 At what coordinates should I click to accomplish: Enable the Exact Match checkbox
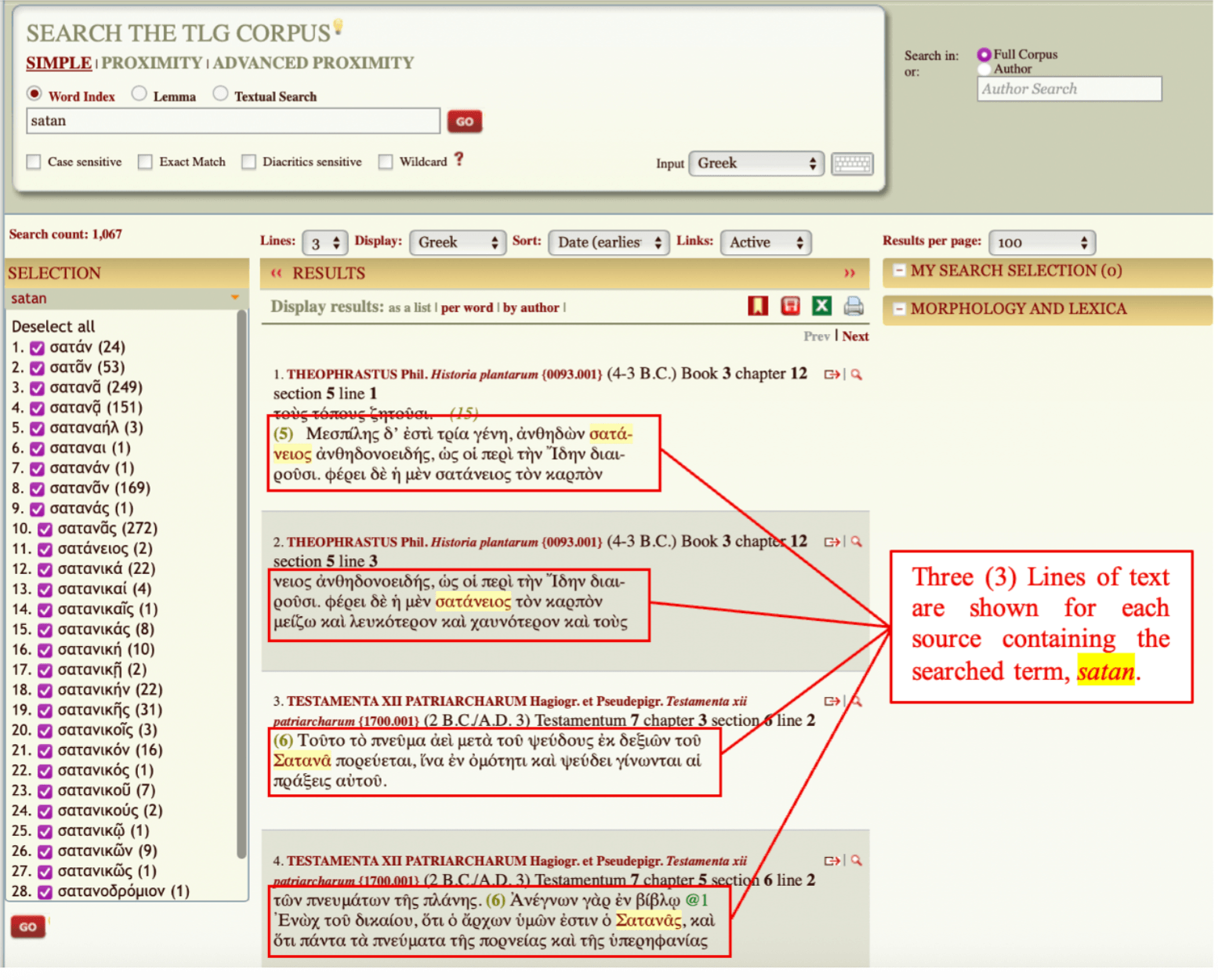146,163
